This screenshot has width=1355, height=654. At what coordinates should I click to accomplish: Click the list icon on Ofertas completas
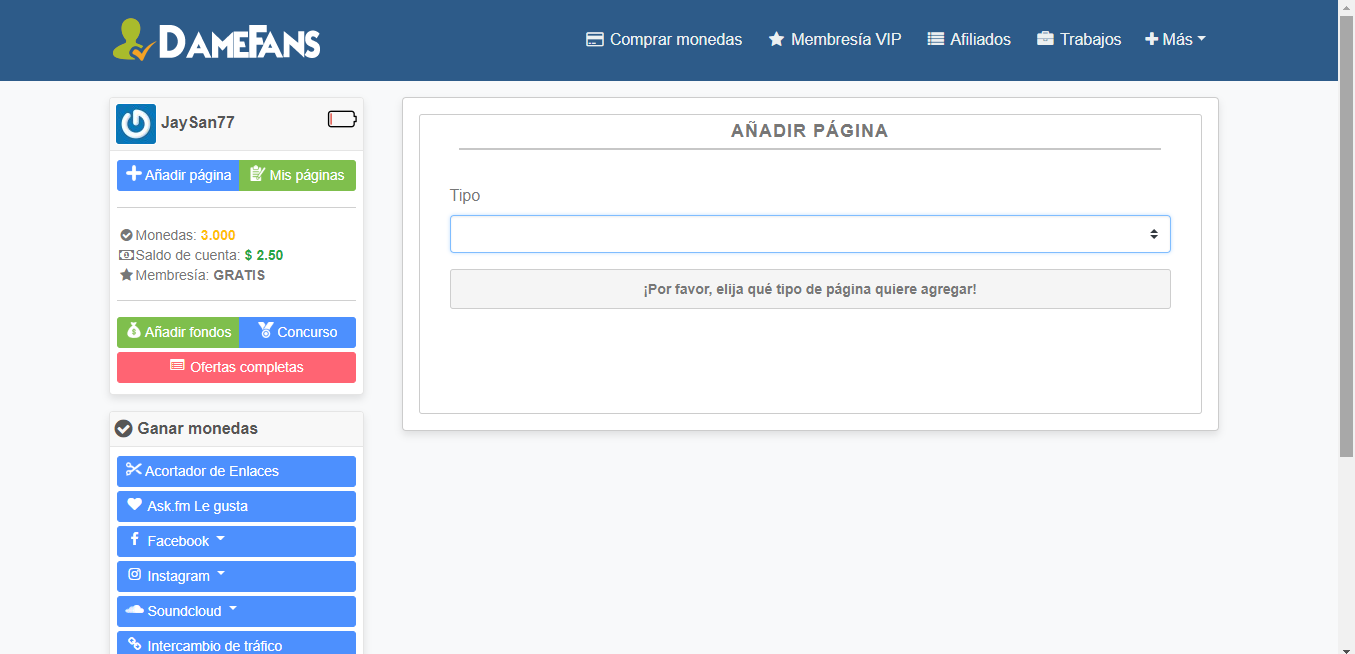(178, 366)
